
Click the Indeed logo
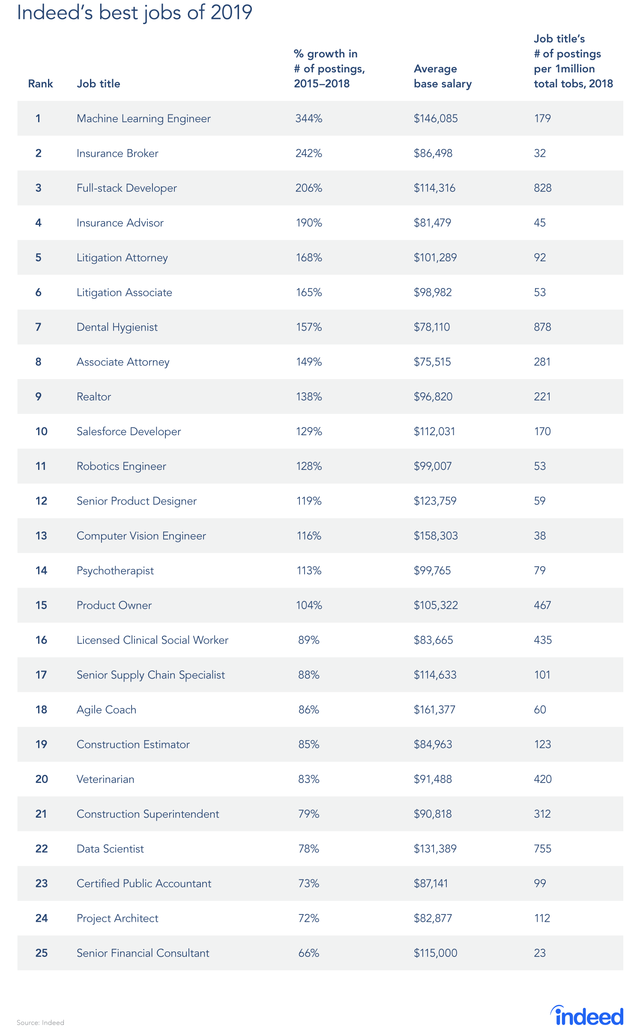588,1013
